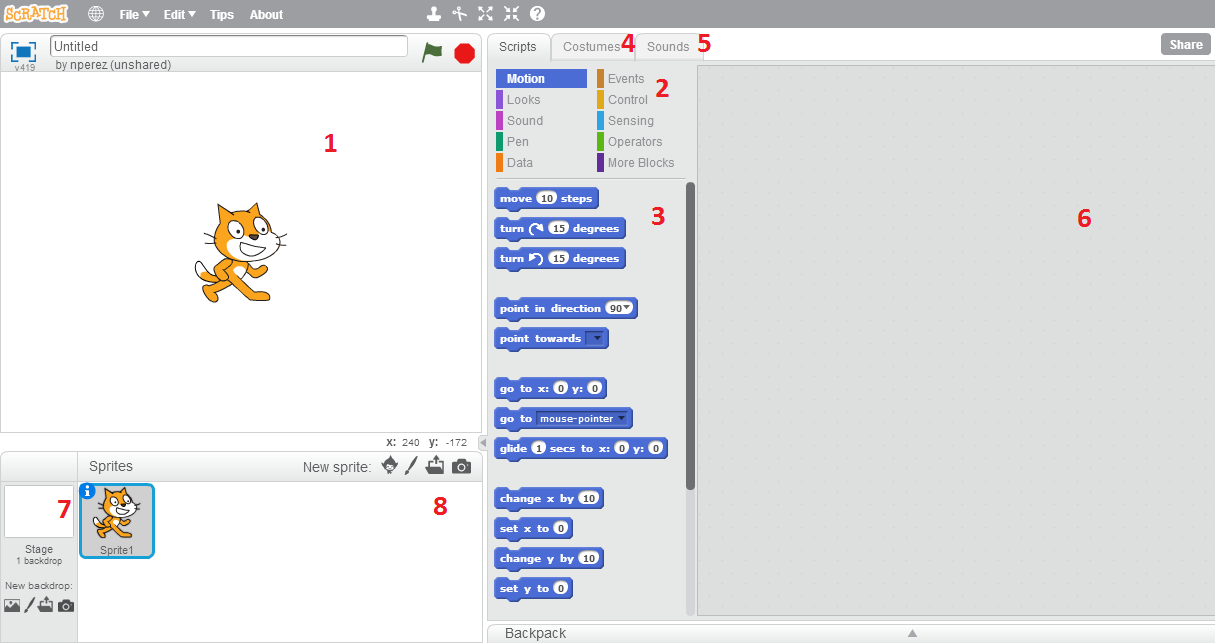Screen dimensions: 1215x643
Task: Click the Block help question mark icon
Action: pyautogui.click(x=537, y=14)
